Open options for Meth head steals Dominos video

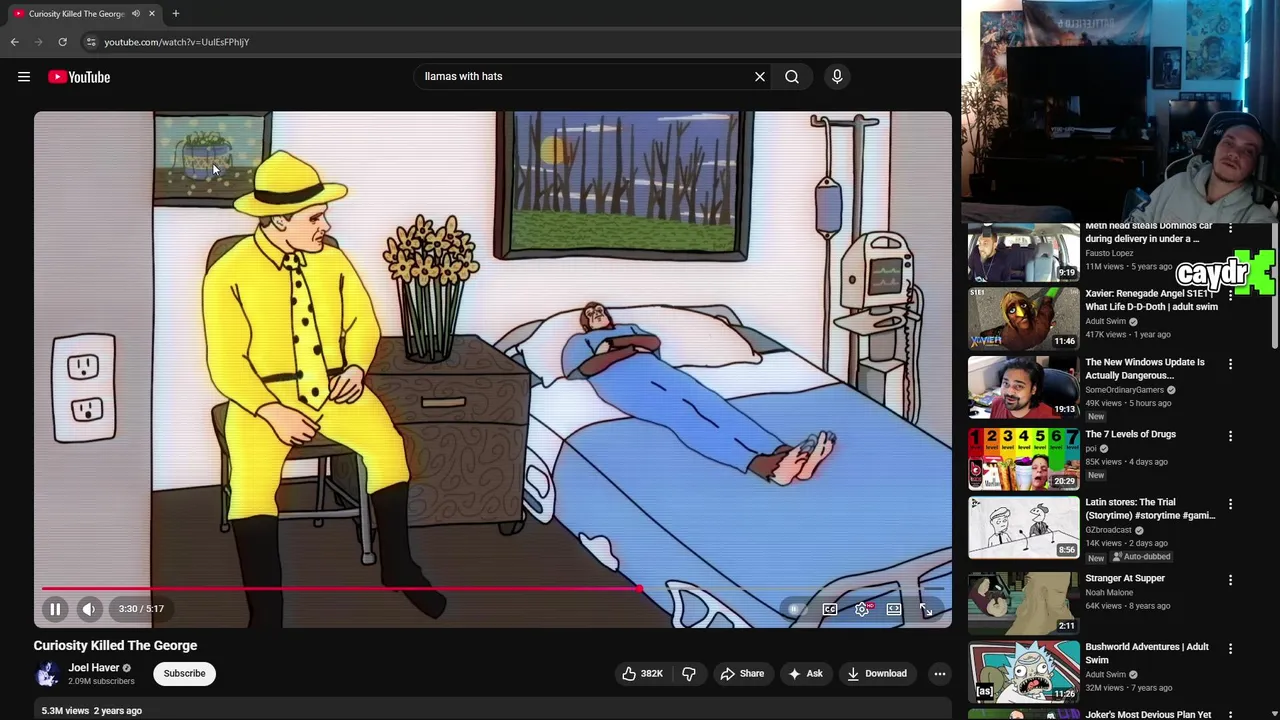pyautogui.click(x=1230, y=229)
